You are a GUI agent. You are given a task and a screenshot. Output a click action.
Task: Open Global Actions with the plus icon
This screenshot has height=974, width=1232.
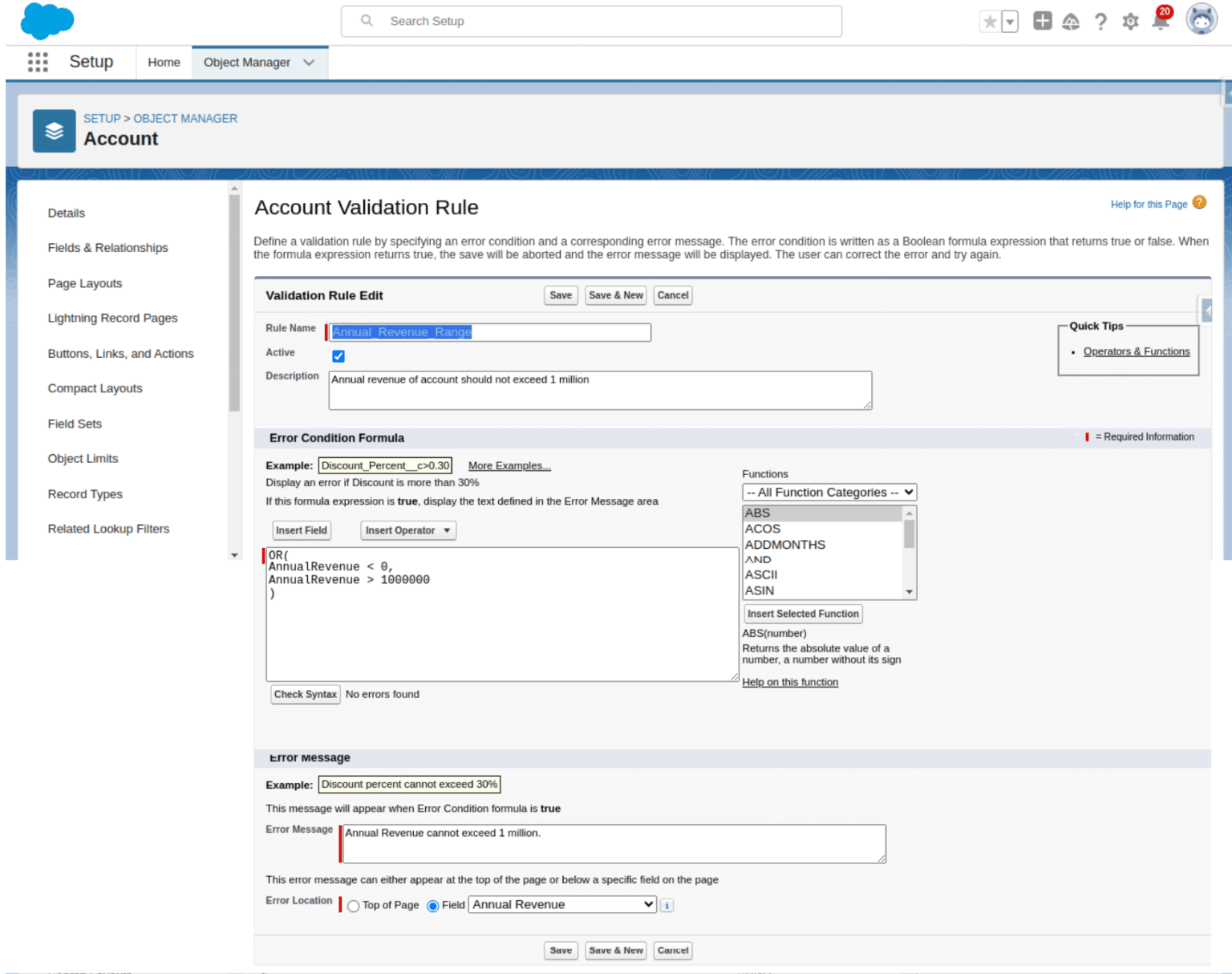[x=1041, y=21]
